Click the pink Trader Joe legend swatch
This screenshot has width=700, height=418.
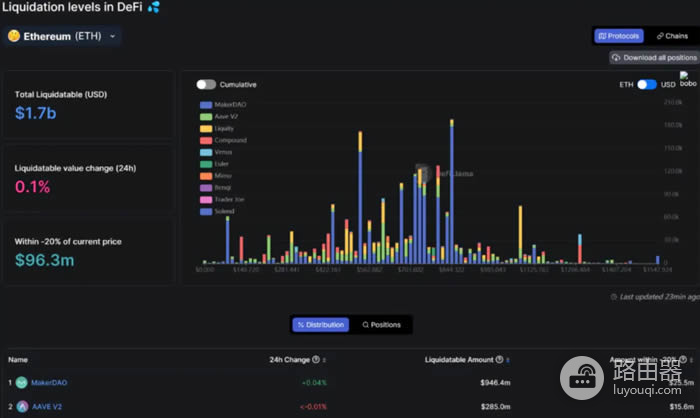[x=206, y=200]
